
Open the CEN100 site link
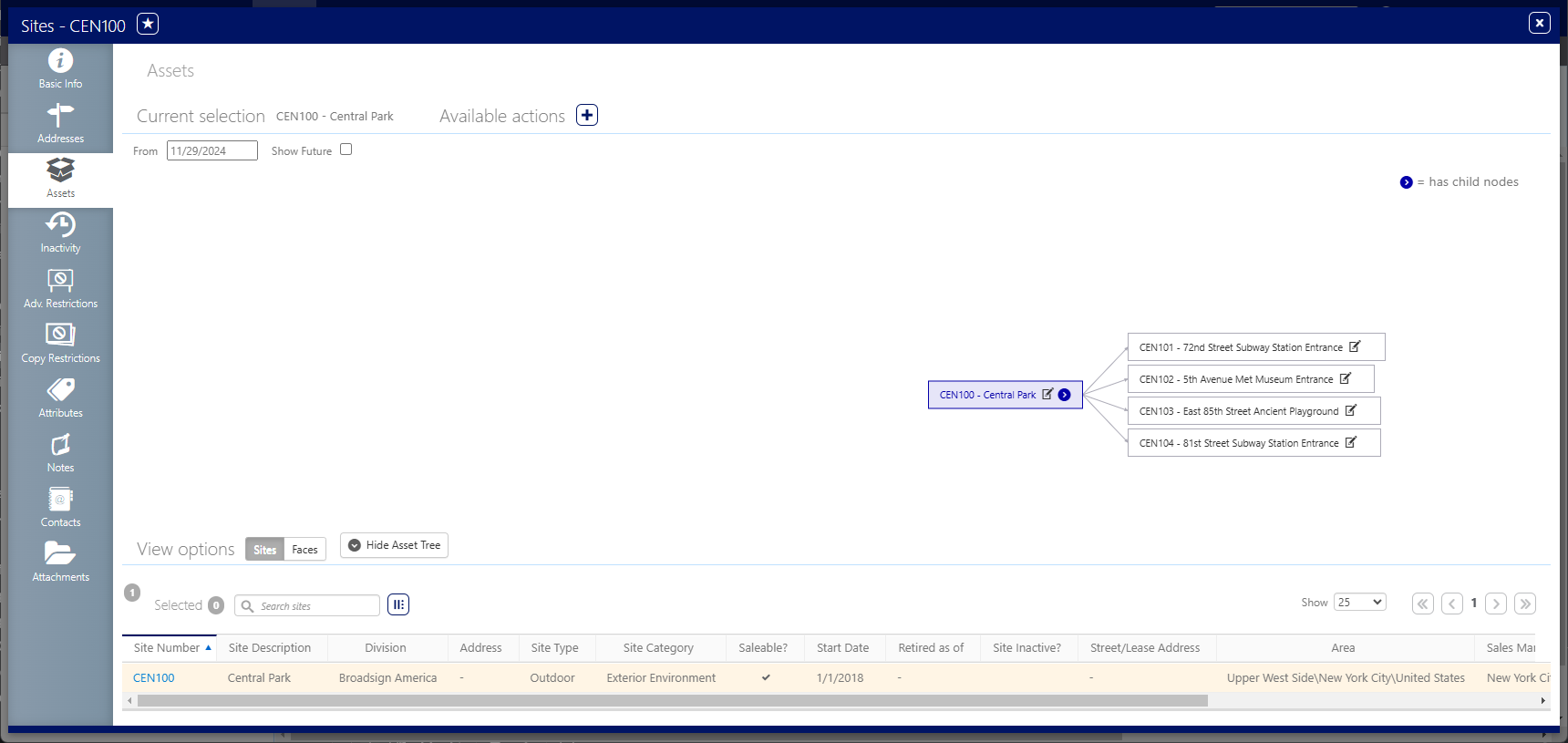(154, 678)
